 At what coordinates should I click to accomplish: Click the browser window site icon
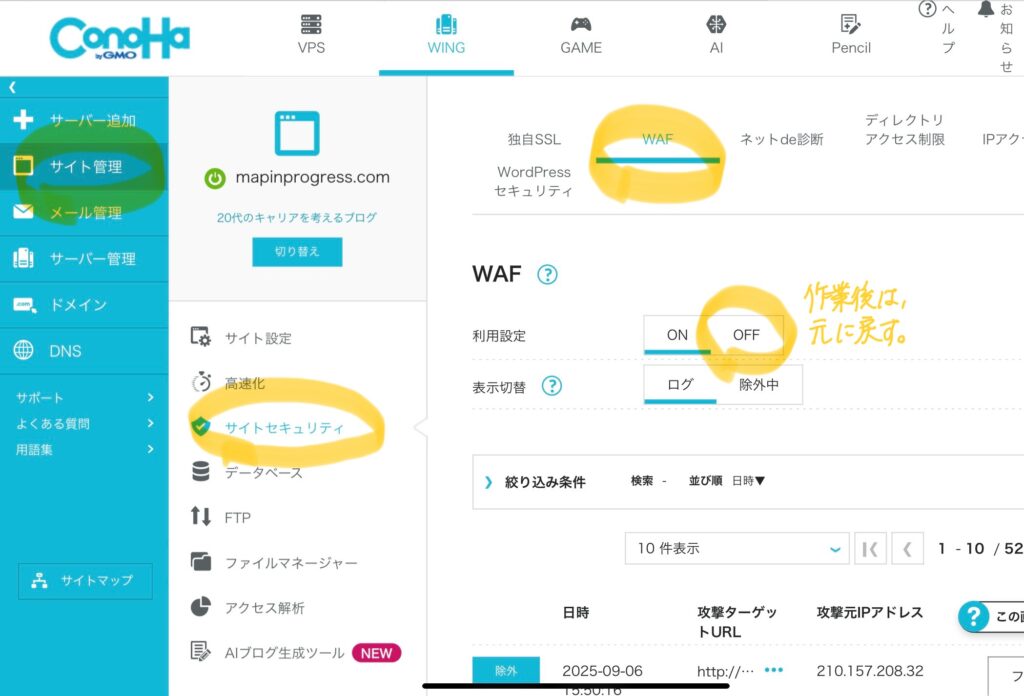click(297, 133)
